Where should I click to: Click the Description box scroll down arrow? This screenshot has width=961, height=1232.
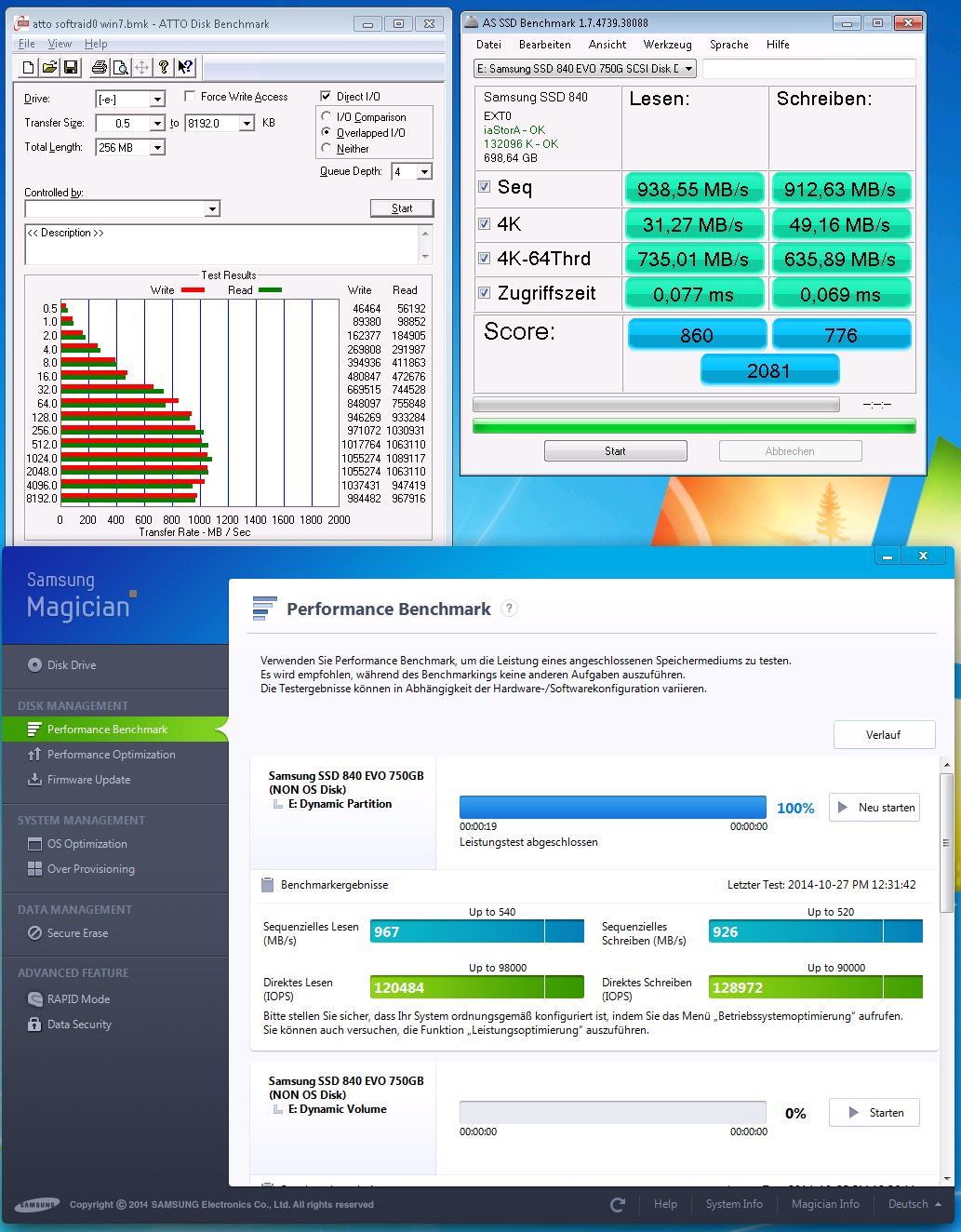426,257
